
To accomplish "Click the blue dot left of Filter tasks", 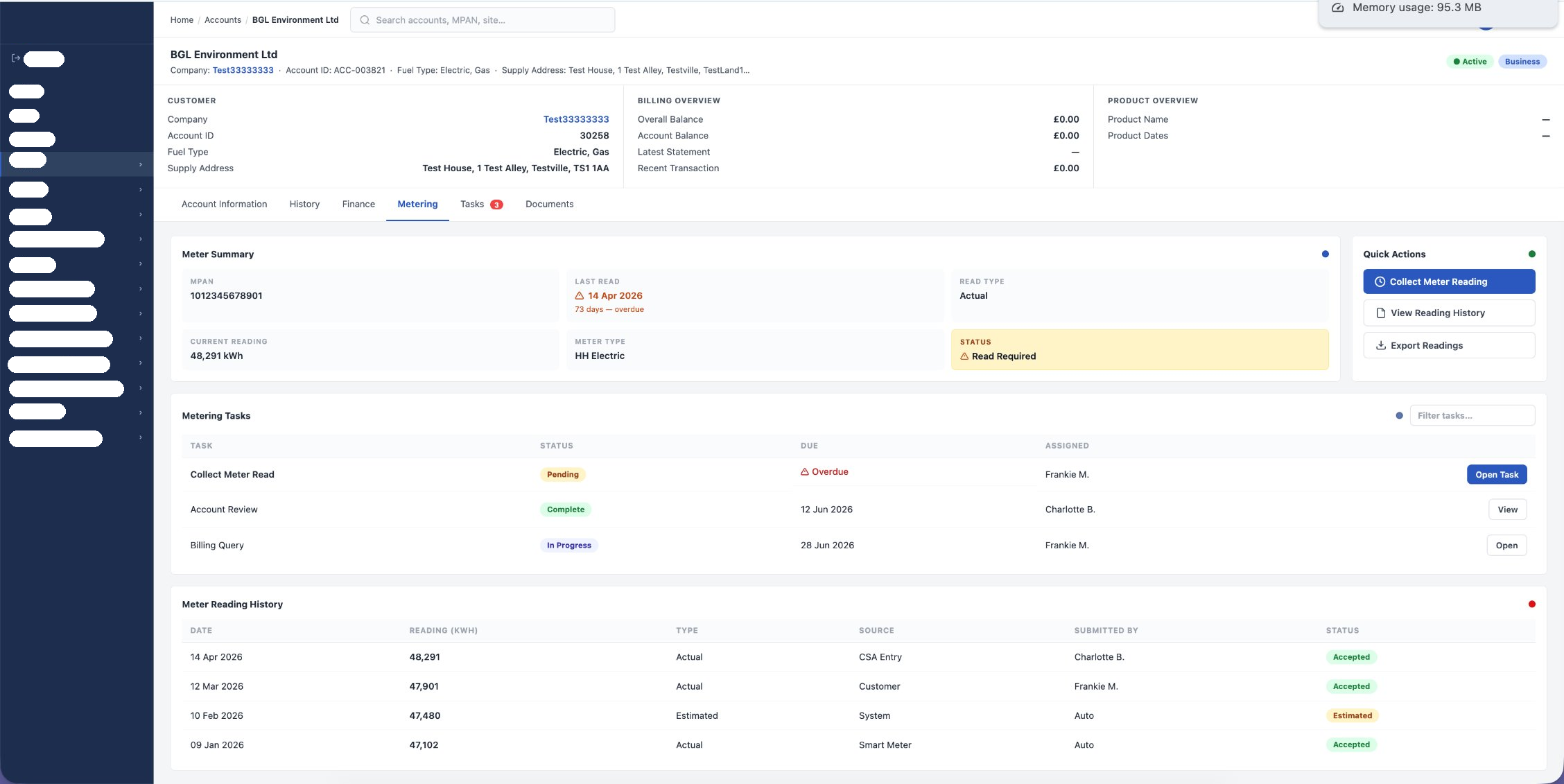I will pyautogui.click(x=1399, y=415).
